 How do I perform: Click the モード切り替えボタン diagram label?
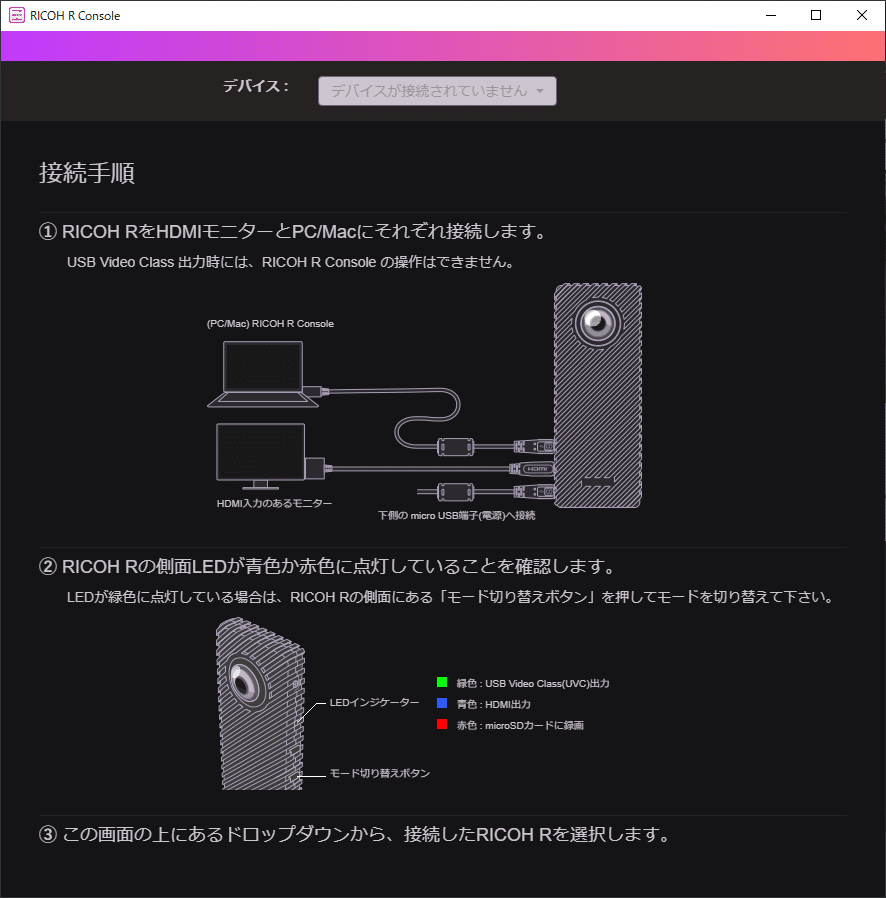(x=380, y=773)
